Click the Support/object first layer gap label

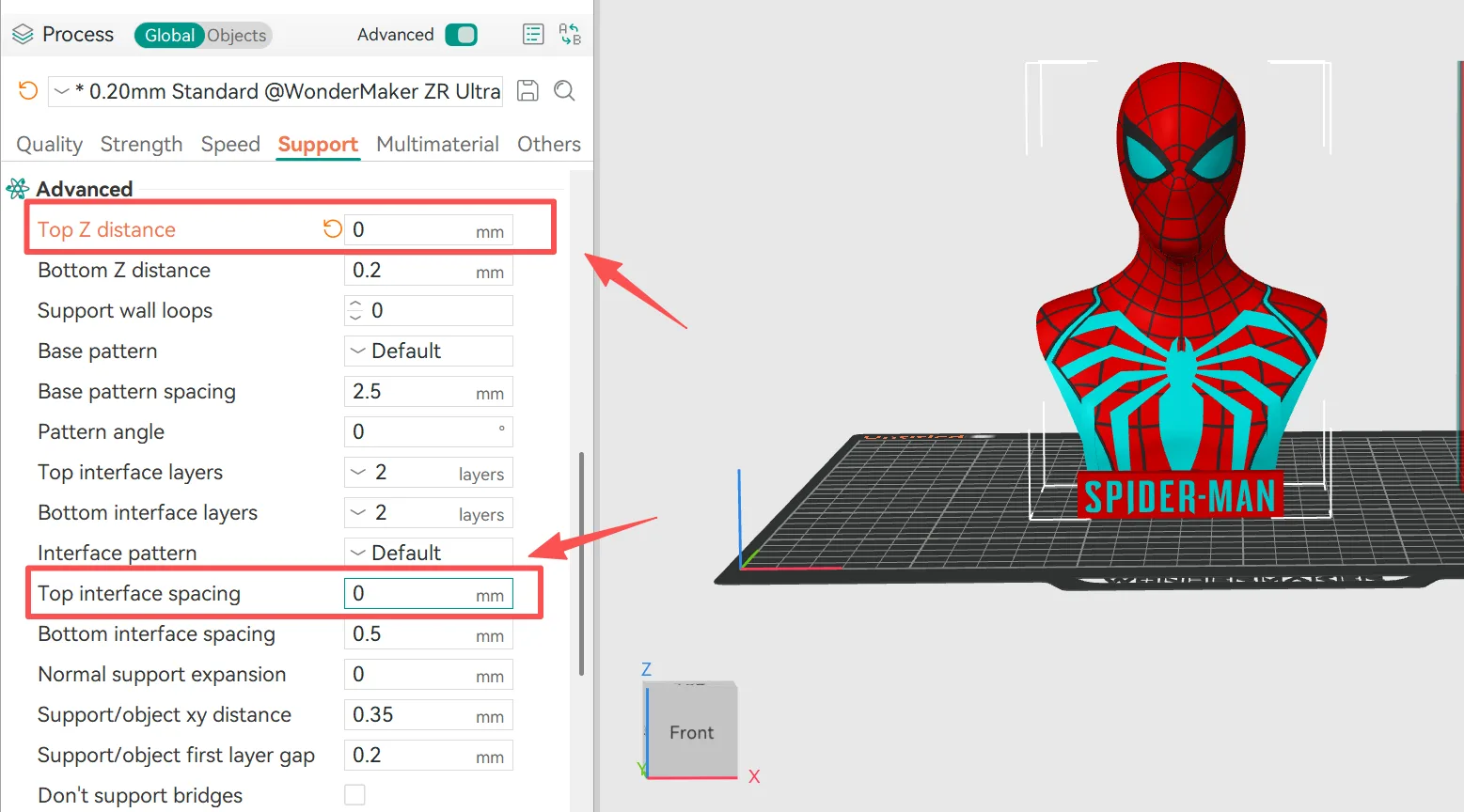pyautogui.click(x=177, y=755)
